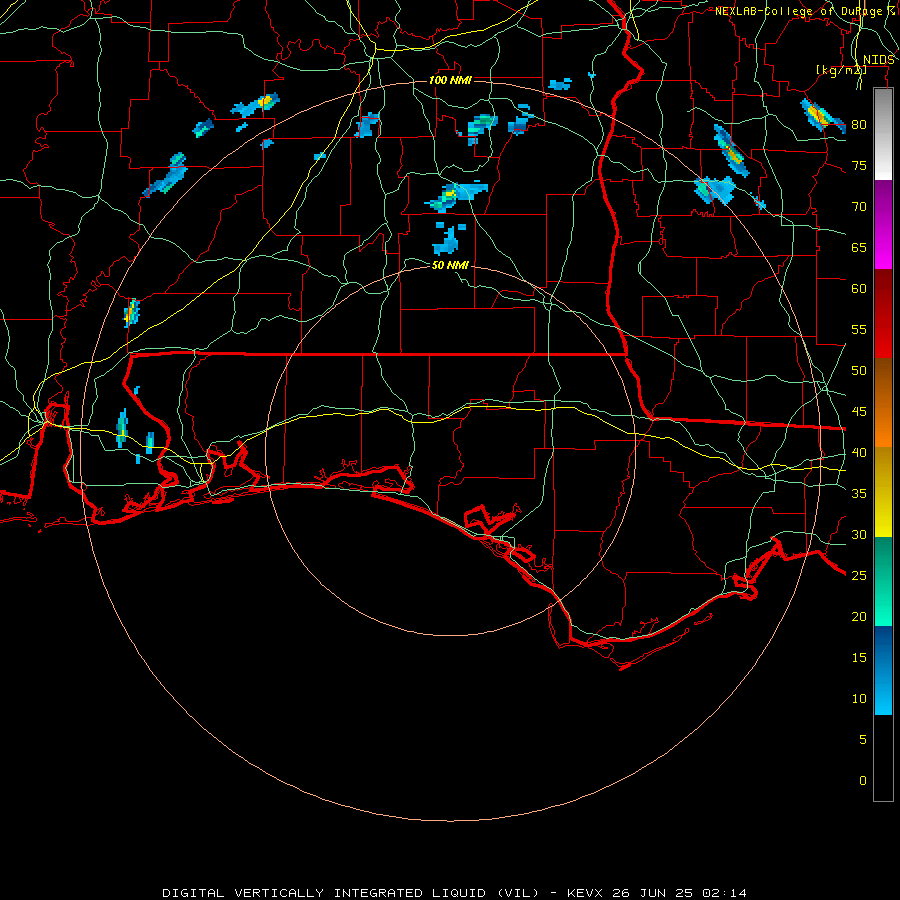Click the "[kg/m2]" units label
900x900 pixels.
(841, 70)
